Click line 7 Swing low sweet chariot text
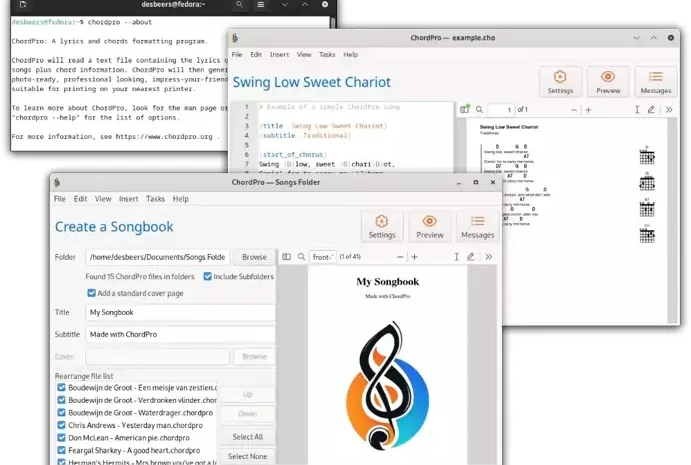The width and height of the screenshot is (691, 465). coord(327,164)
